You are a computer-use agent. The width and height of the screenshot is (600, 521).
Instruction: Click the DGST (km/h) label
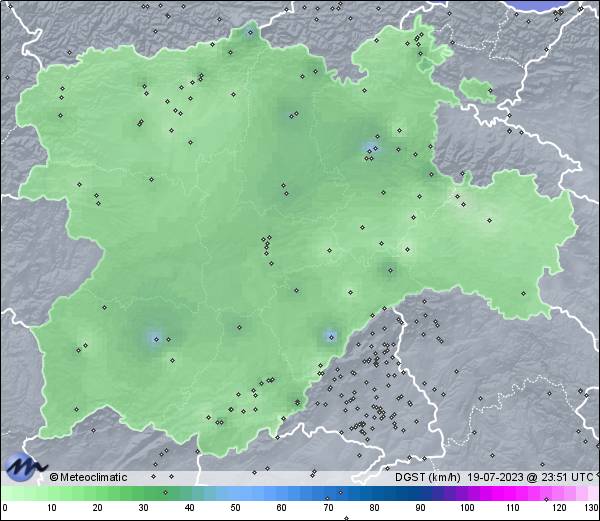tap(428, 477)
